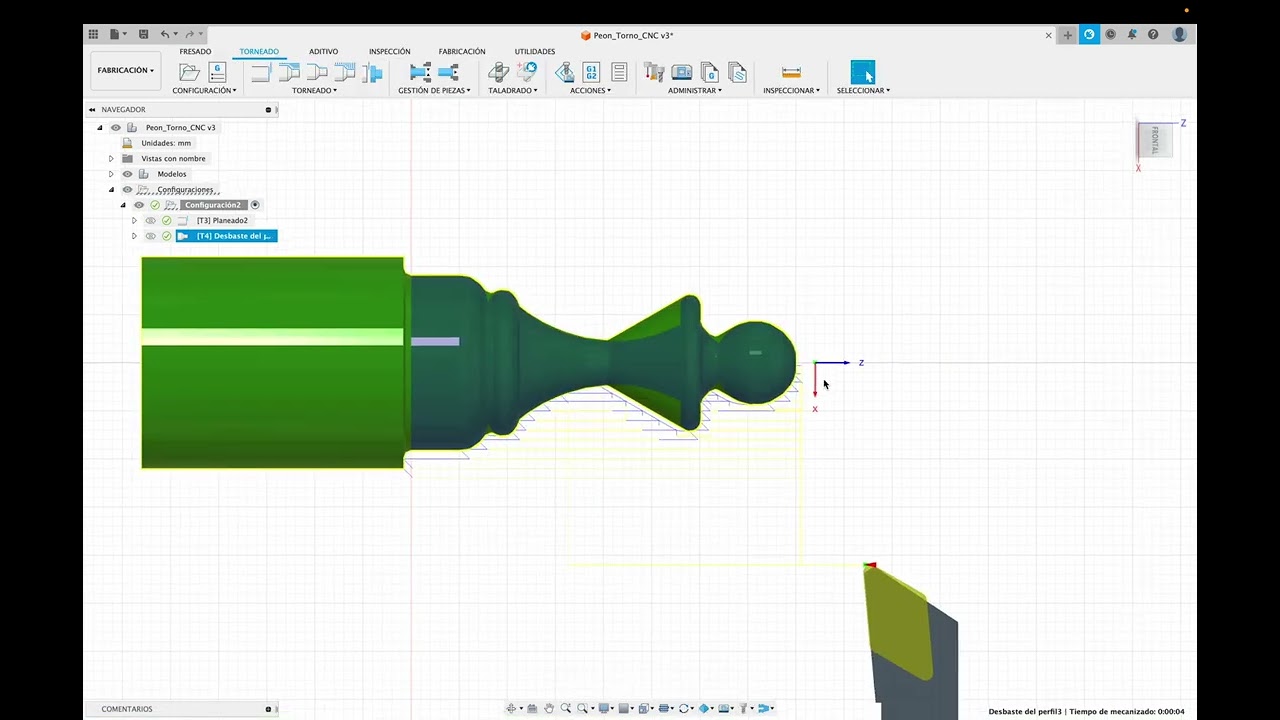Show the [T4] Desbaste toolpath
The width and height of the screenshot is (1280, 720).
(151, 236)
